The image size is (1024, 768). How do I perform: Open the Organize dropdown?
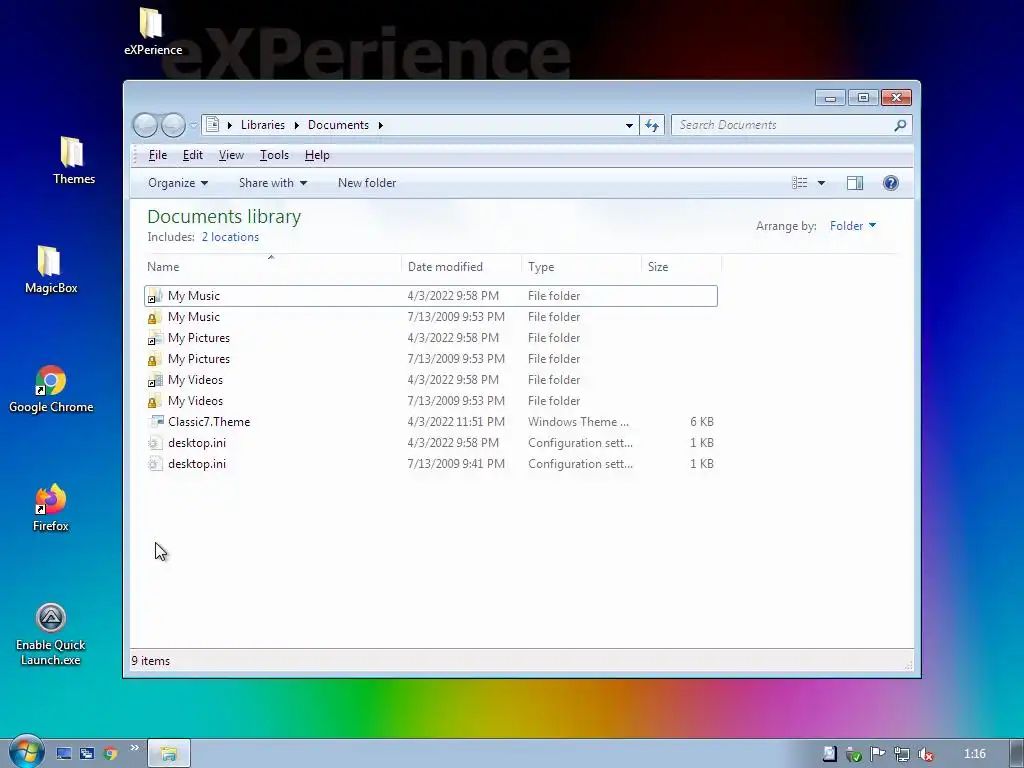(178, 183)
